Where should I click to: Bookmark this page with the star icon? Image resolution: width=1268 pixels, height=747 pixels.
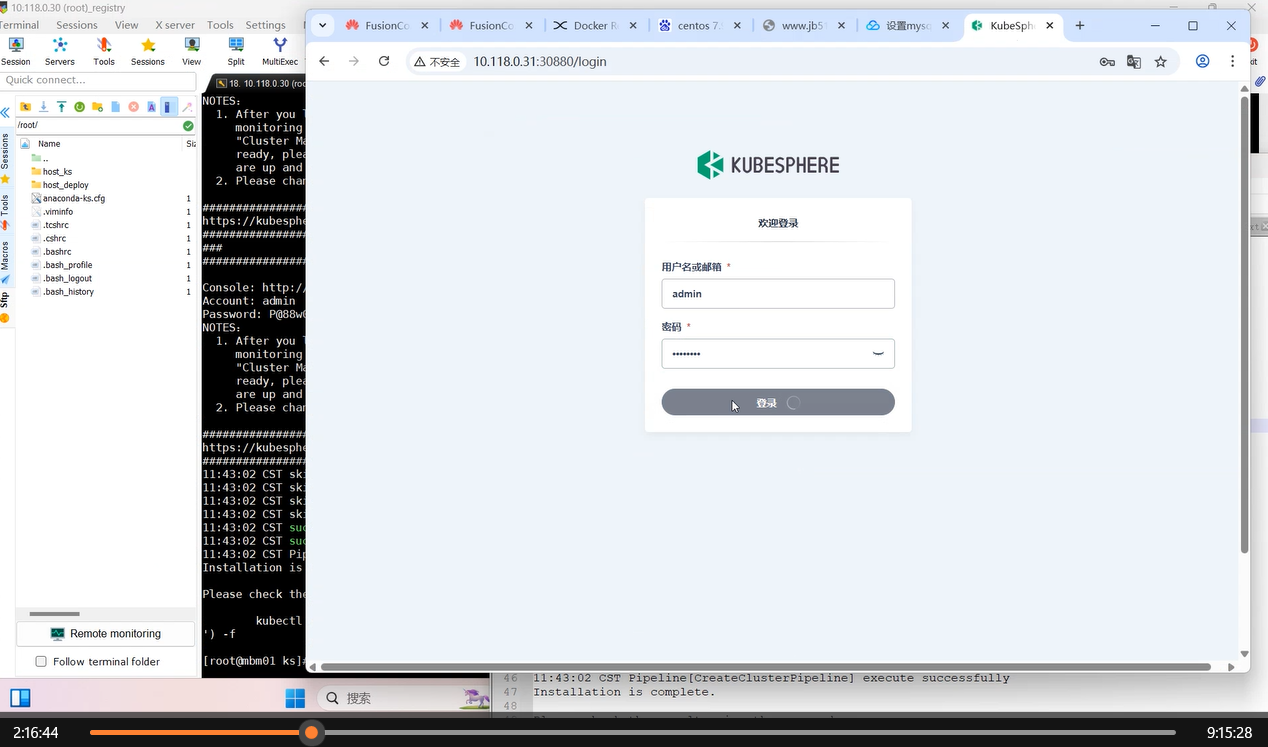click(x=1160, y=62)
